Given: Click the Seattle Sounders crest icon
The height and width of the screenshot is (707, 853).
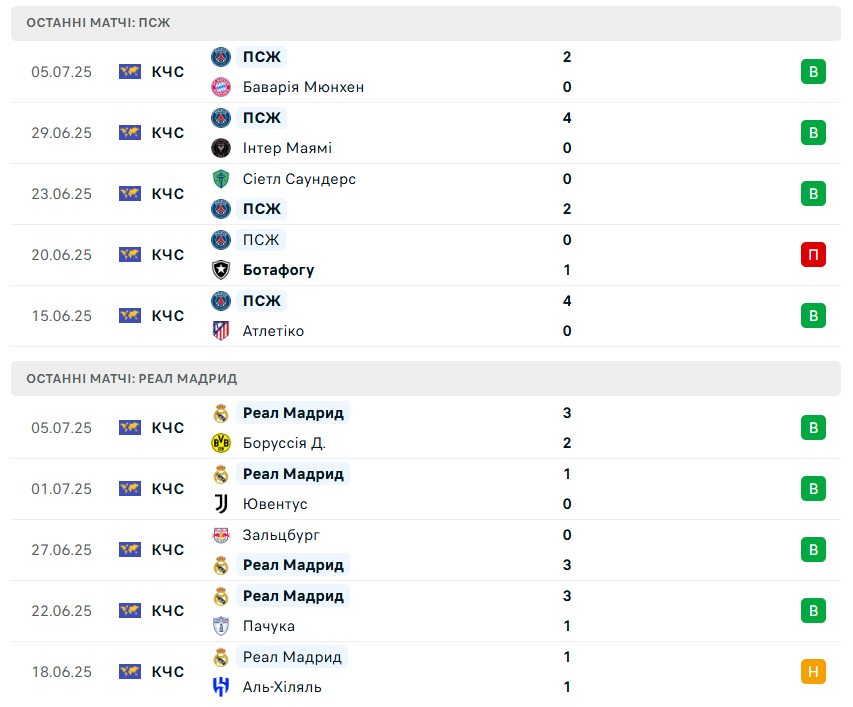Looking at the screenshot, I should coord(221,179).
